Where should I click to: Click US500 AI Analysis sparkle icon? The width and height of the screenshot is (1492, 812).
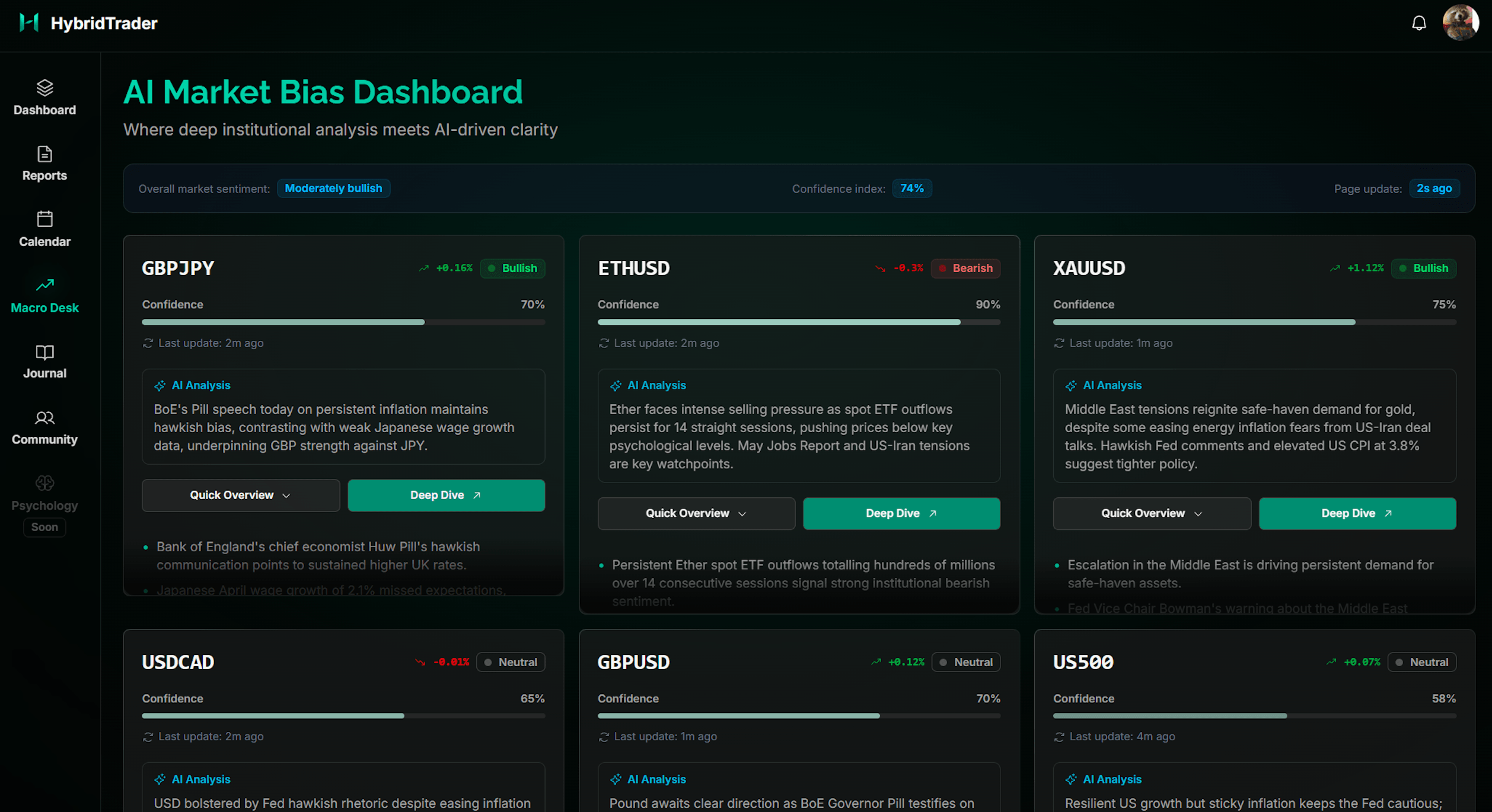pyautogui.click(x=1071, y=779)
